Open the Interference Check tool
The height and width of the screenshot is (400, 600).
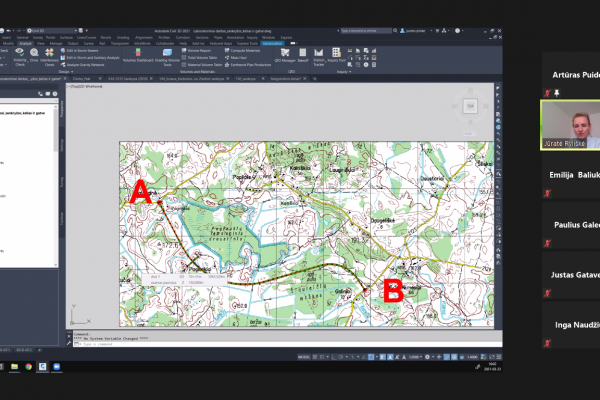tap(49, 57)
